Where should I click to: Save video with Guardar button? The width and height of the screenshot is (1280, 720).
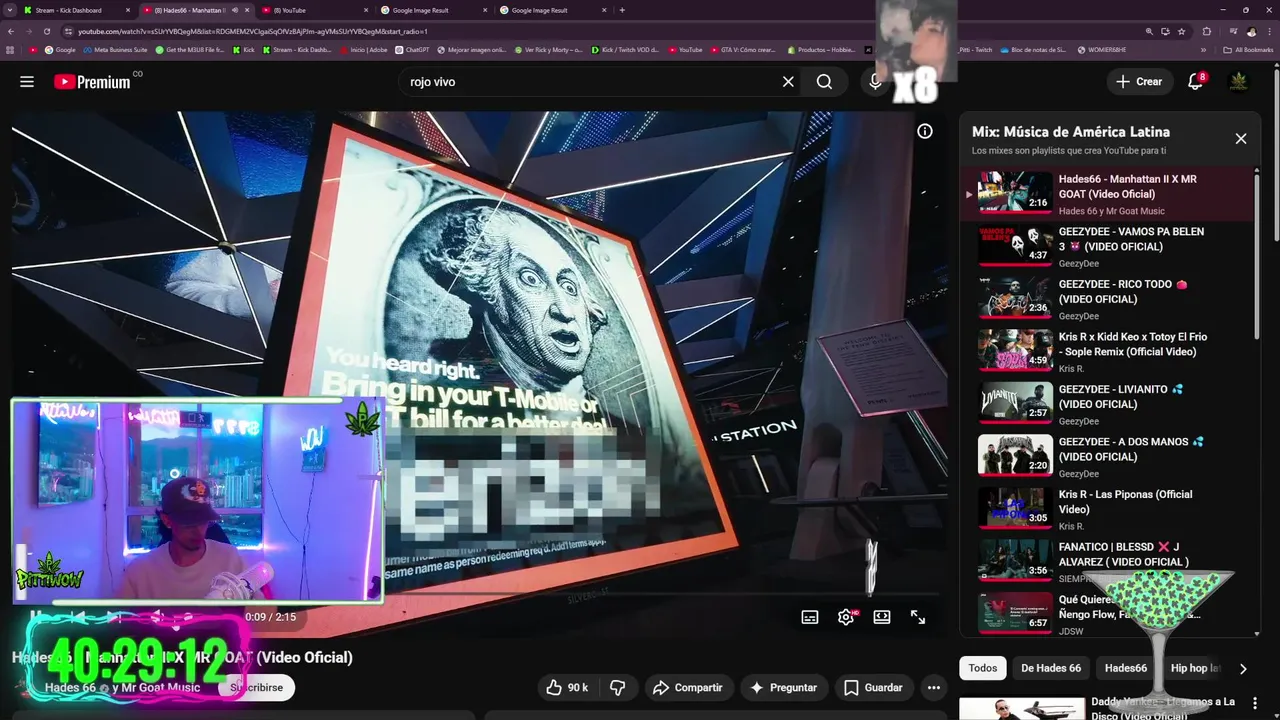click(x=873, y=688)
